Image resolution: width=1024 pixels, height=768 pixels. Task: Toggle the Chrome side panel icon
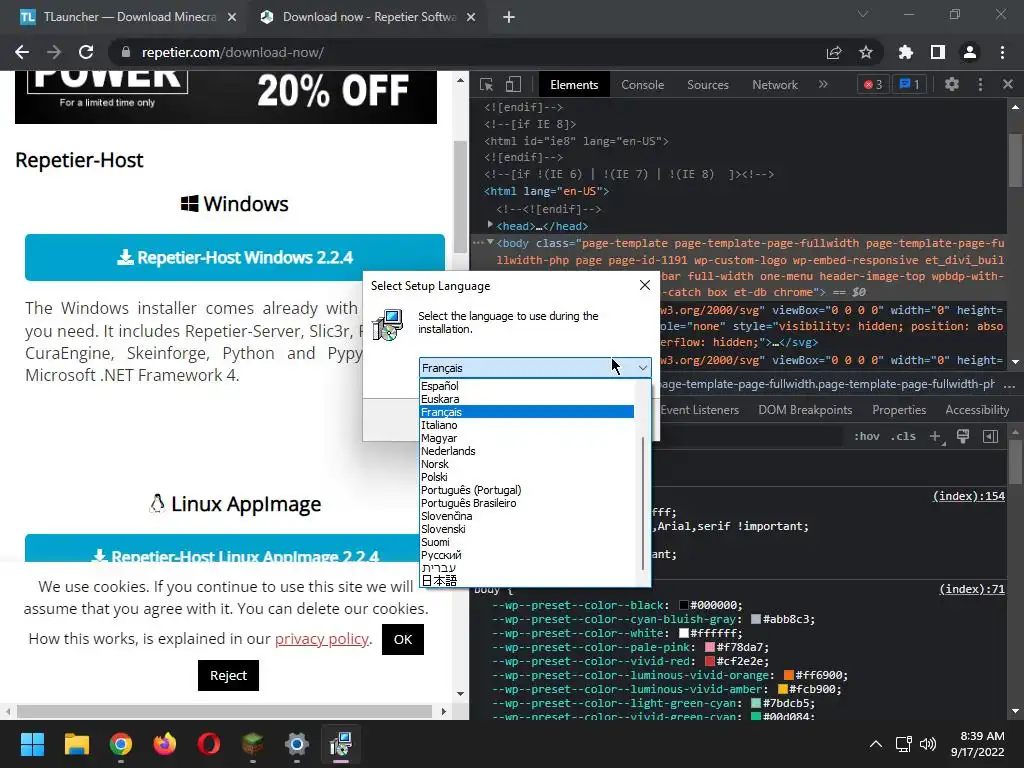coord(938,52)
